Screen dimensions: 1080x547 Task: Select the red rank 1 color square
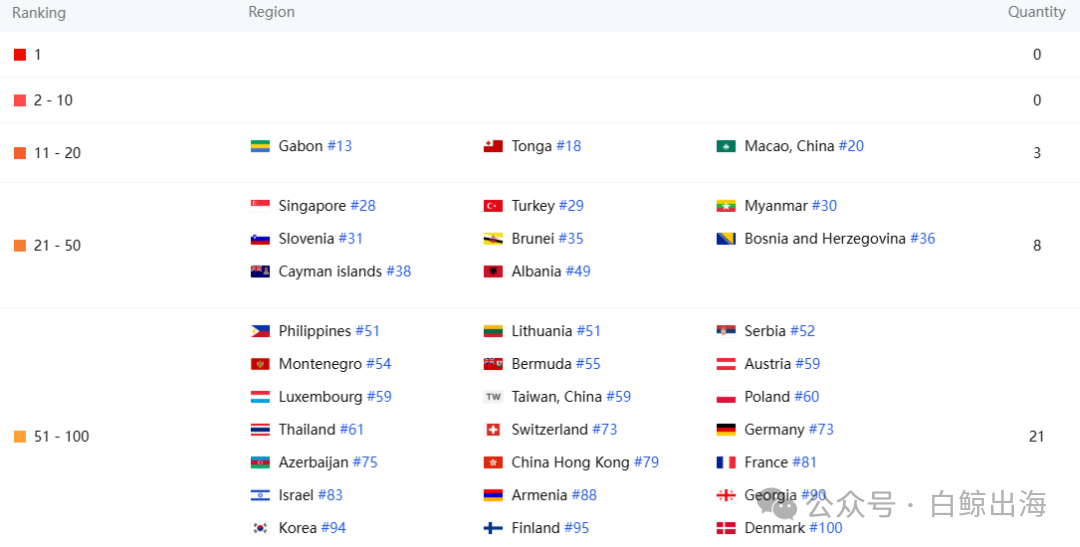coord(20,55)
